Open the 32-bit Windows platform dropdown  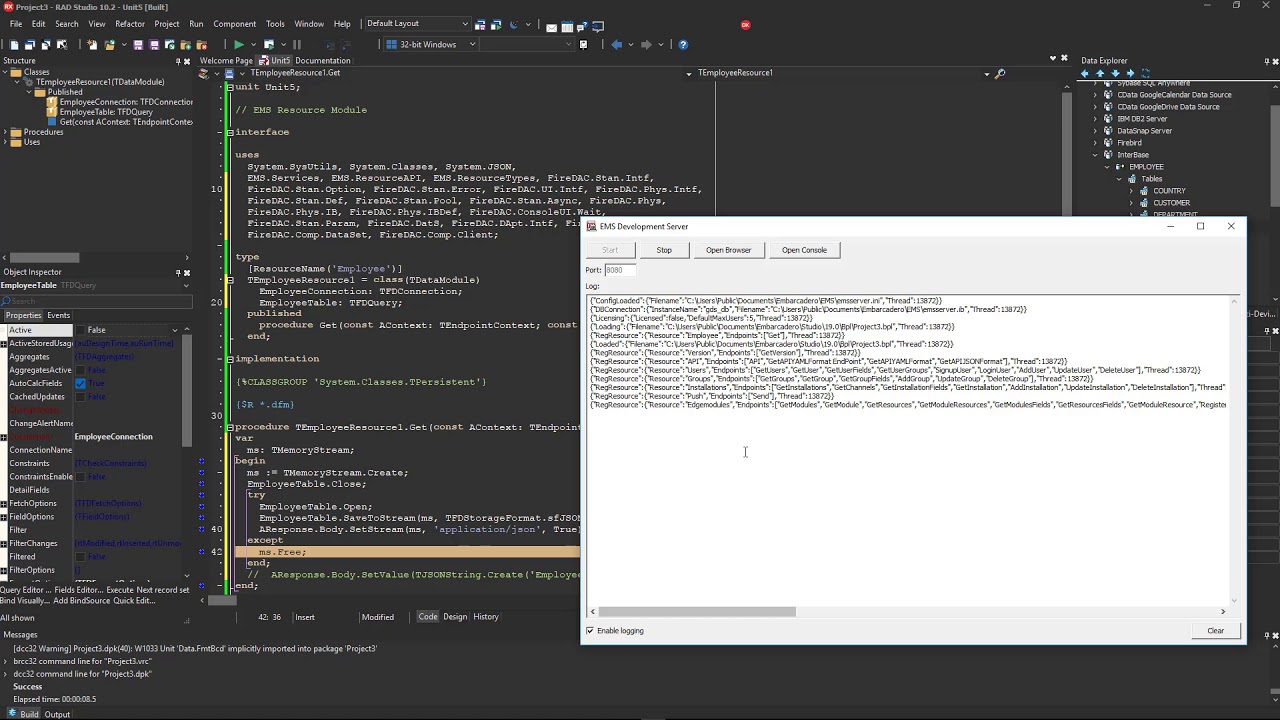tap(471, 44)
